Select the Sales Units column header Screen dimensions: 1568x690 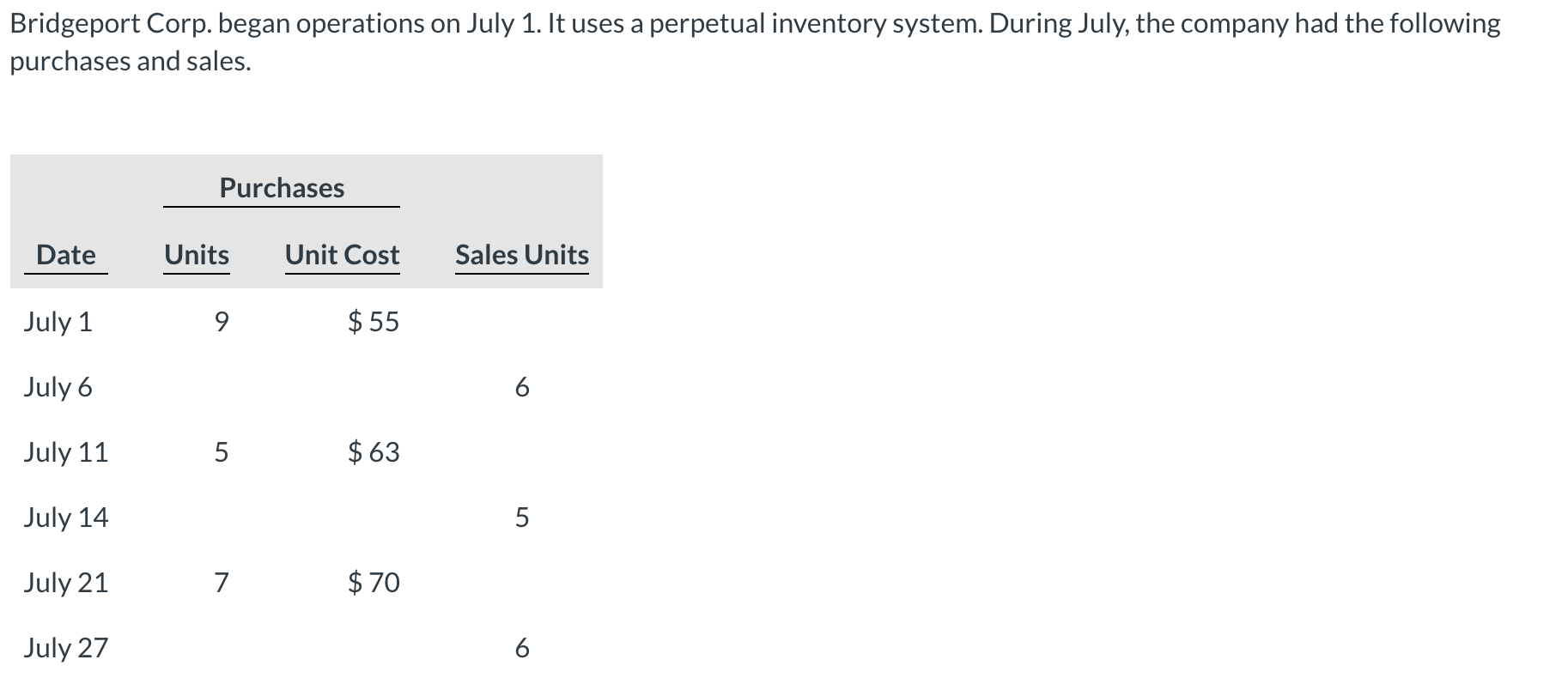coord(521,255)
